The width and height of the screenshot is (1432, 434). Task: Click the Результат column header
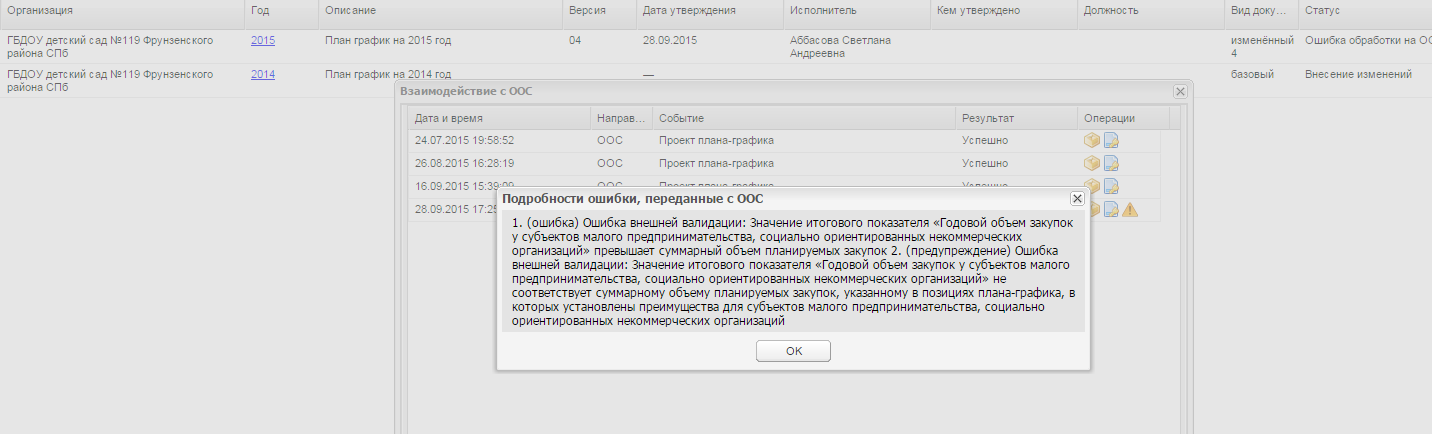pyautogui.click(x=1016, y=118)
